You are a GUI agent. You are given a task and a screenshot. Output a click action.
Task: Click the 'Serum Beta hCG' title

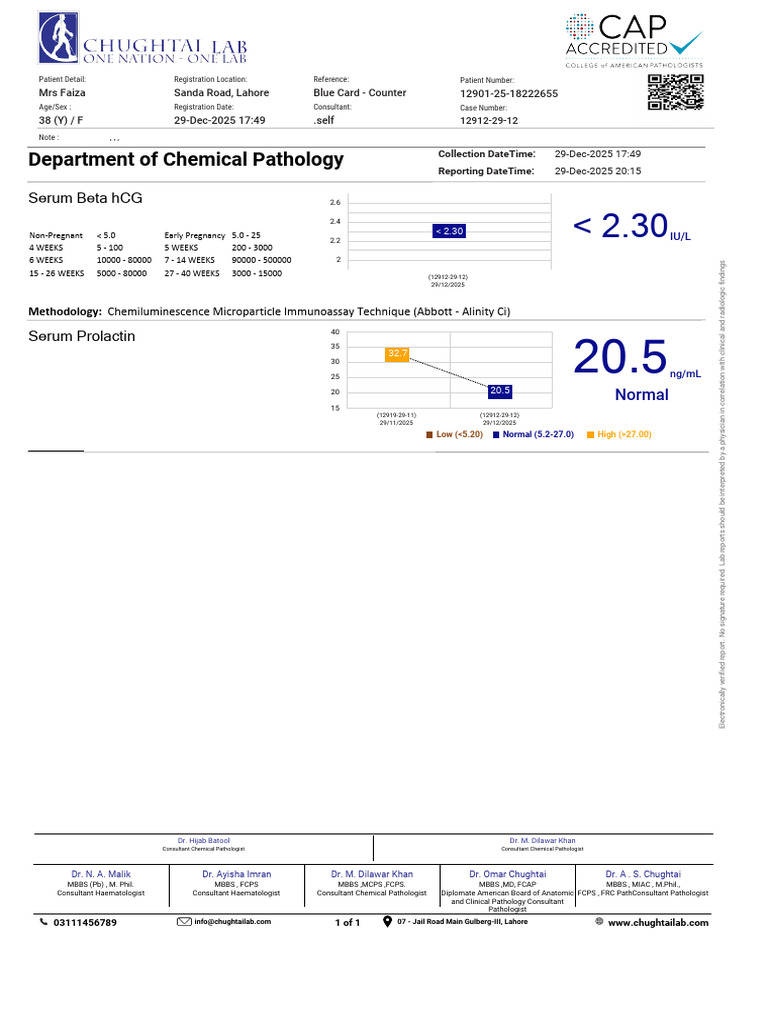[85, 198]
